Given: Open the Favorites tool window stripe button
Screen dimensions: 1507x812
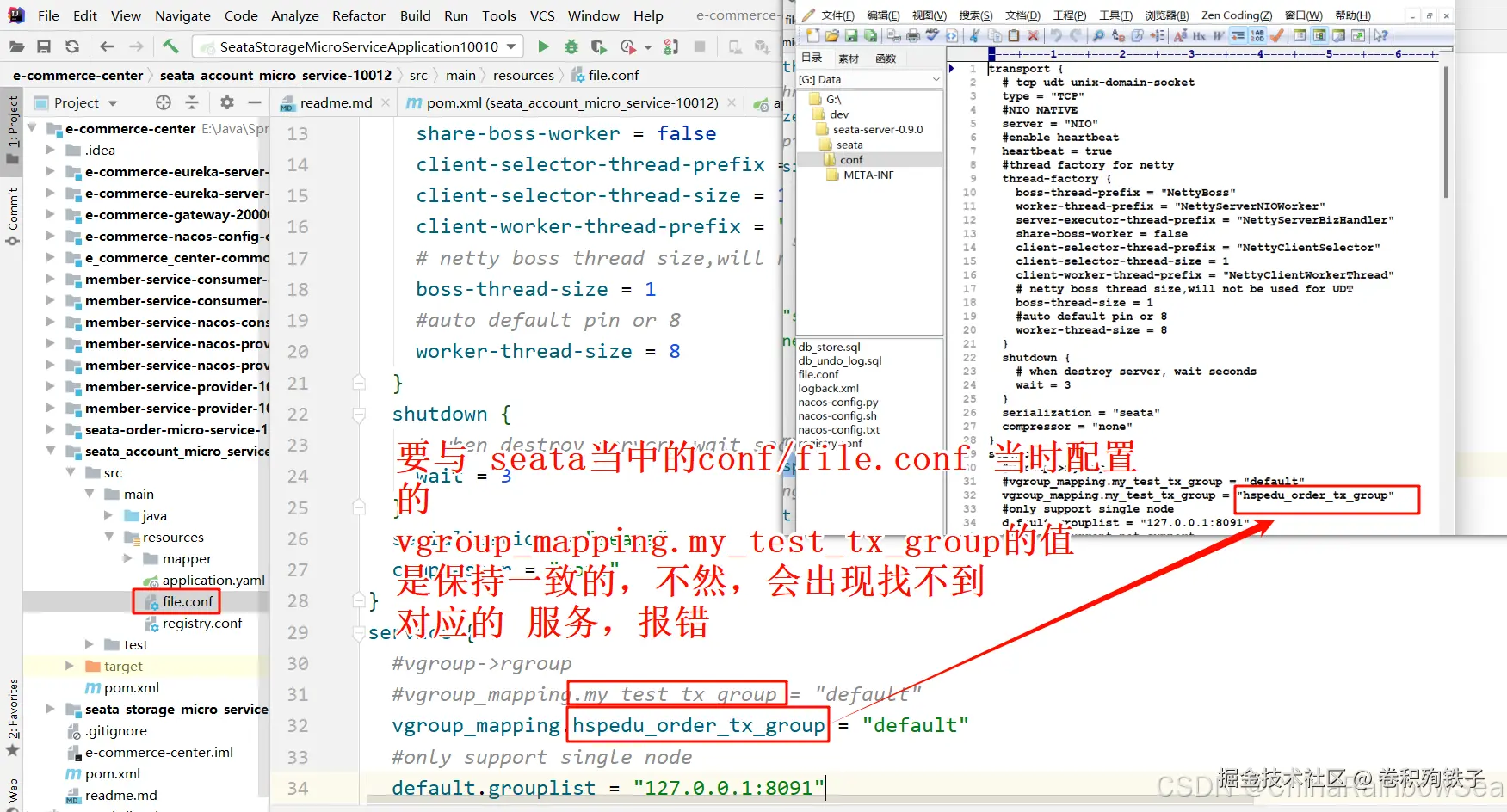Looking at the screenshot, I should [x=13, y=718].
